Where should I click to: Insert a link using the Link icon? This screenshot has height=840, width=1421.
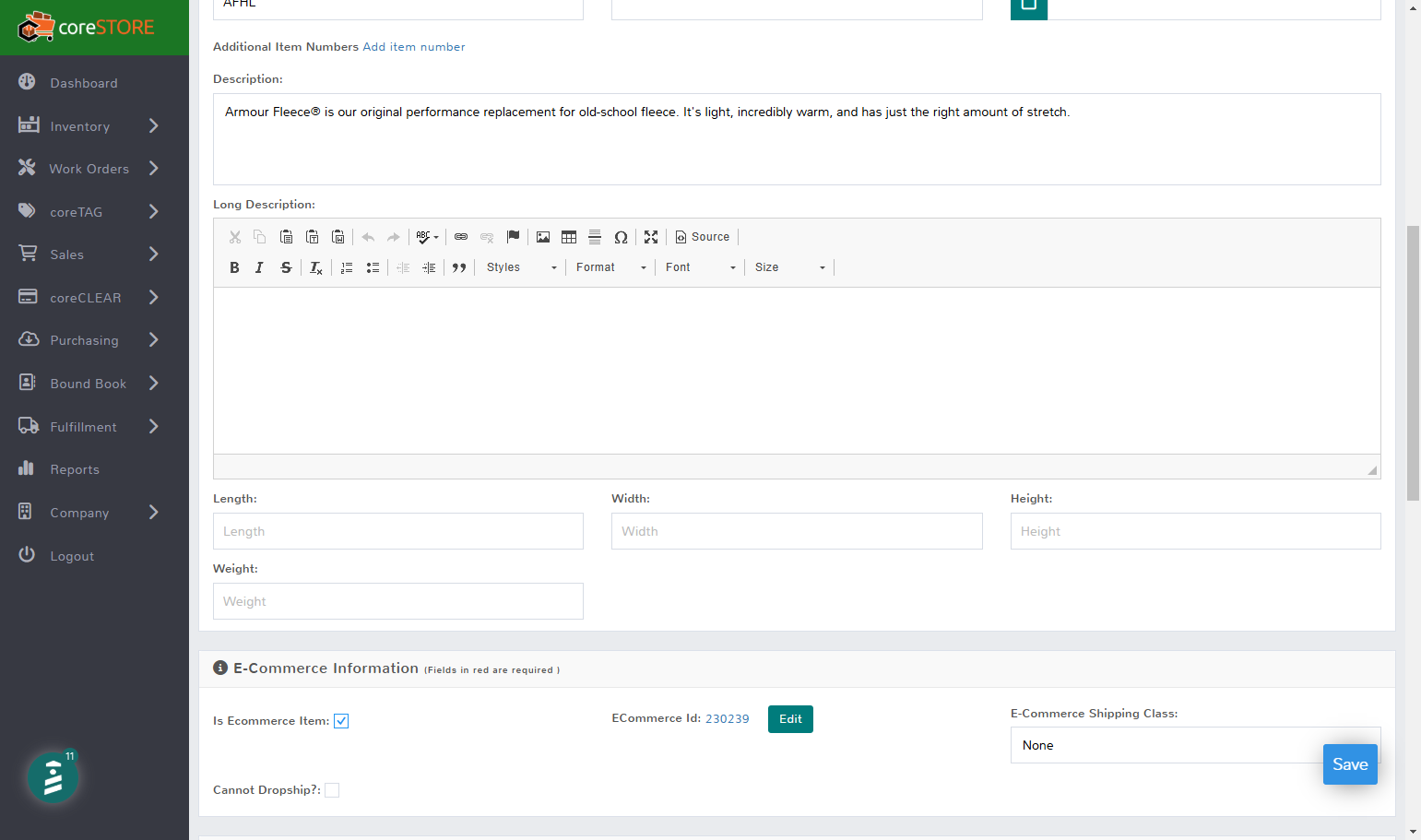point(461,237)
